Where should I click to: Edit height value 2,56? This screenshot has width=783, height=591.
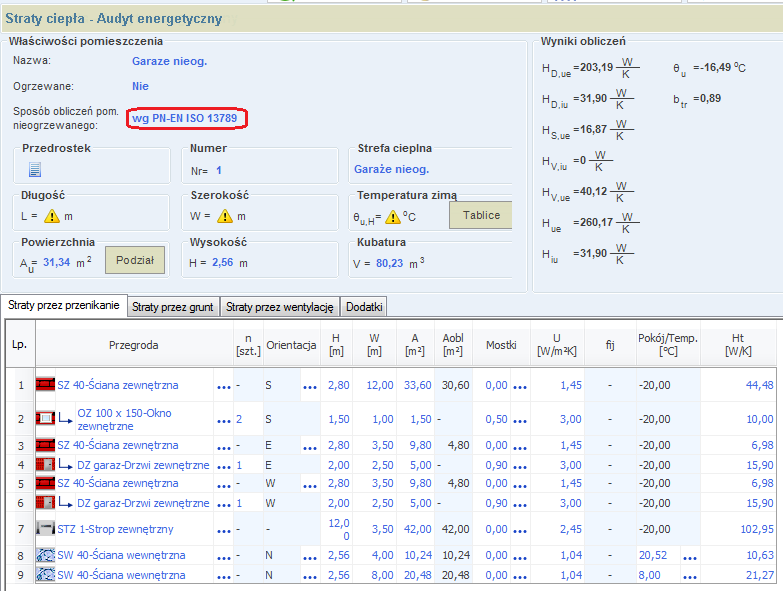coord(222,262)
